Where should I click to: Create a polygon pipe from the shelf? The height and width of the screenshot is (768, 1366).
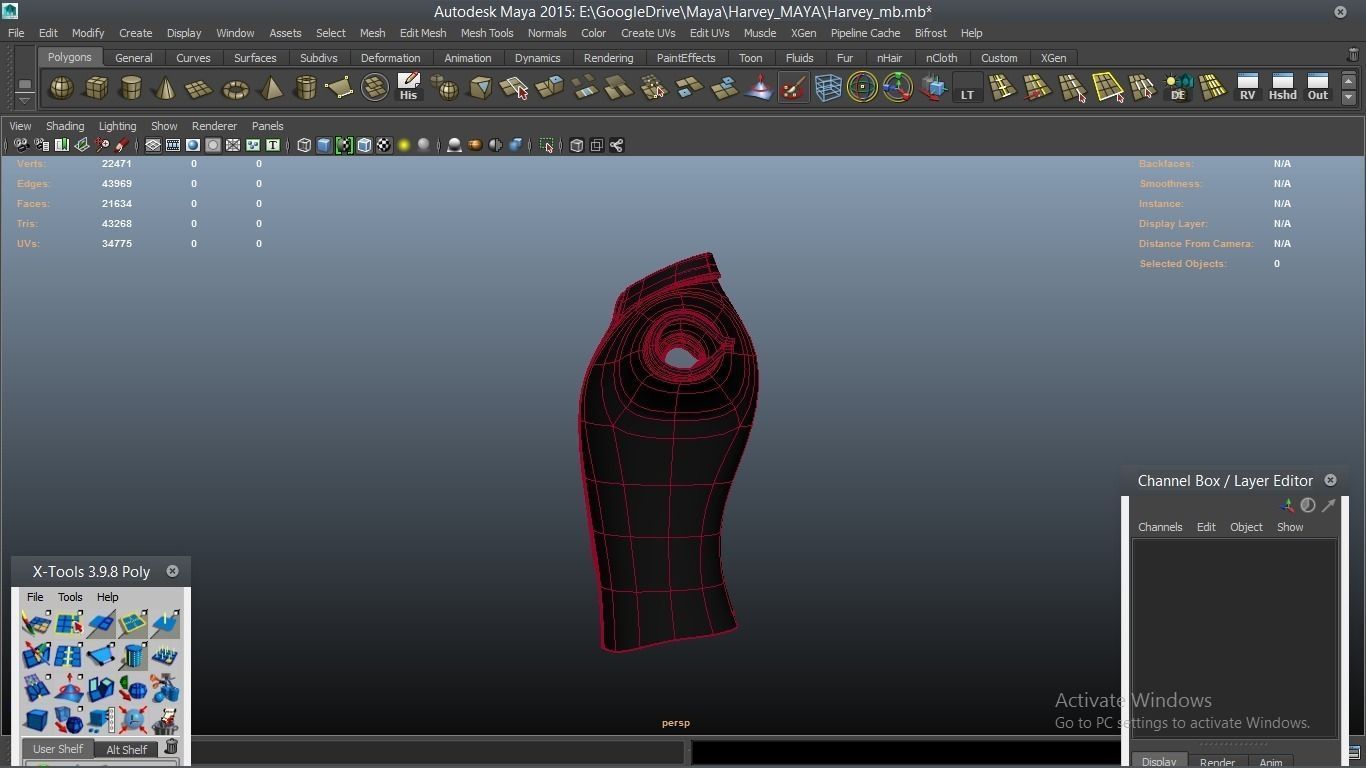pos(305,88)
